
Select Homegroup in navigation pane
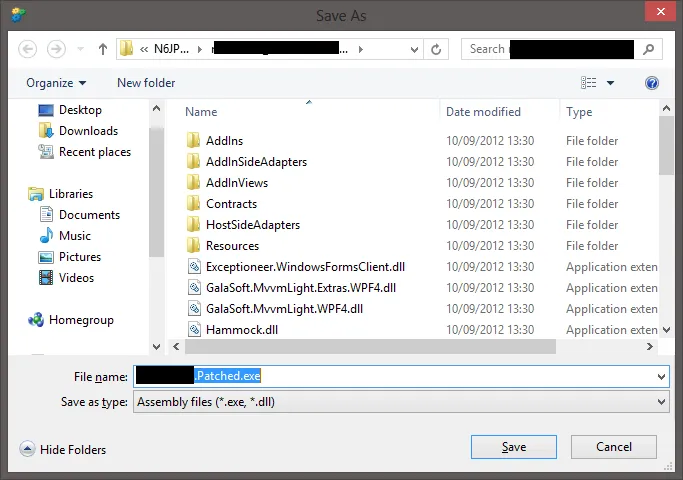click(x=81, y=320)
